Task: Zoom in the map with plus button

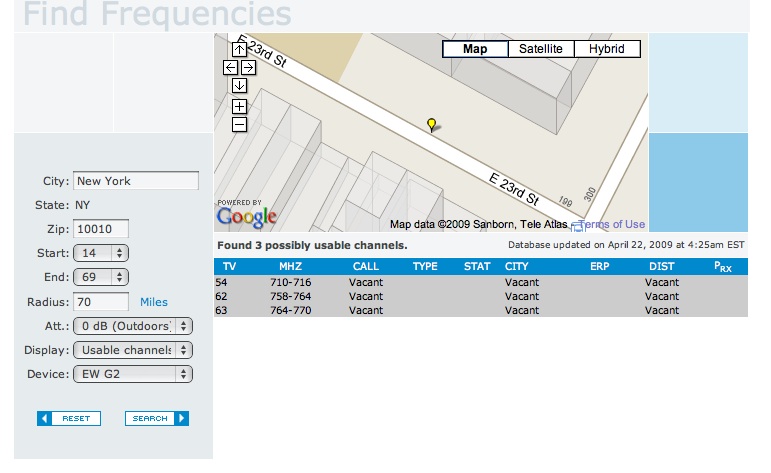Action: pos(239,106)
